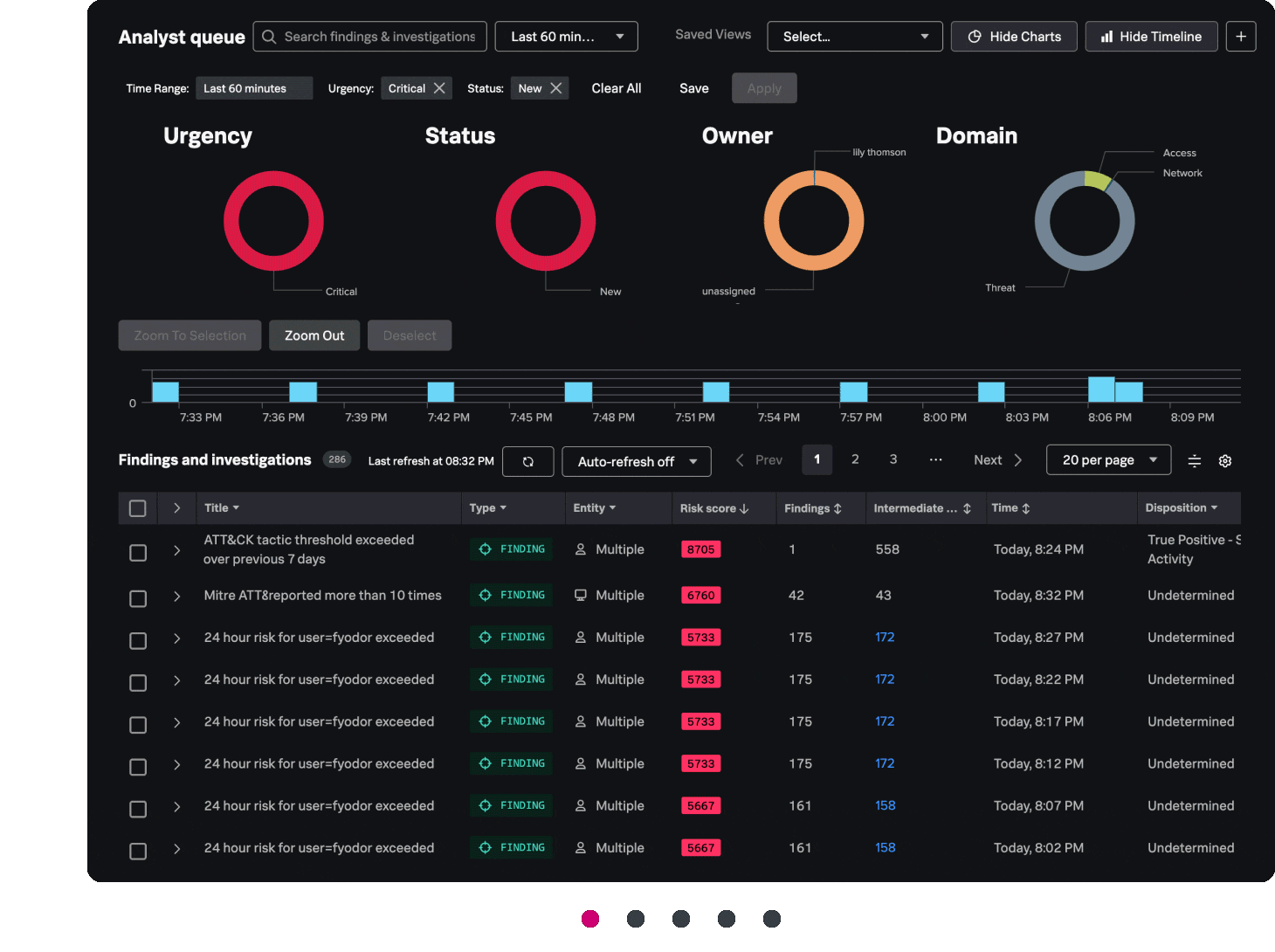This screenshot has height=952, width=1275.
Task: Click Clear All to remove filters
Action: tap(616, 87)
